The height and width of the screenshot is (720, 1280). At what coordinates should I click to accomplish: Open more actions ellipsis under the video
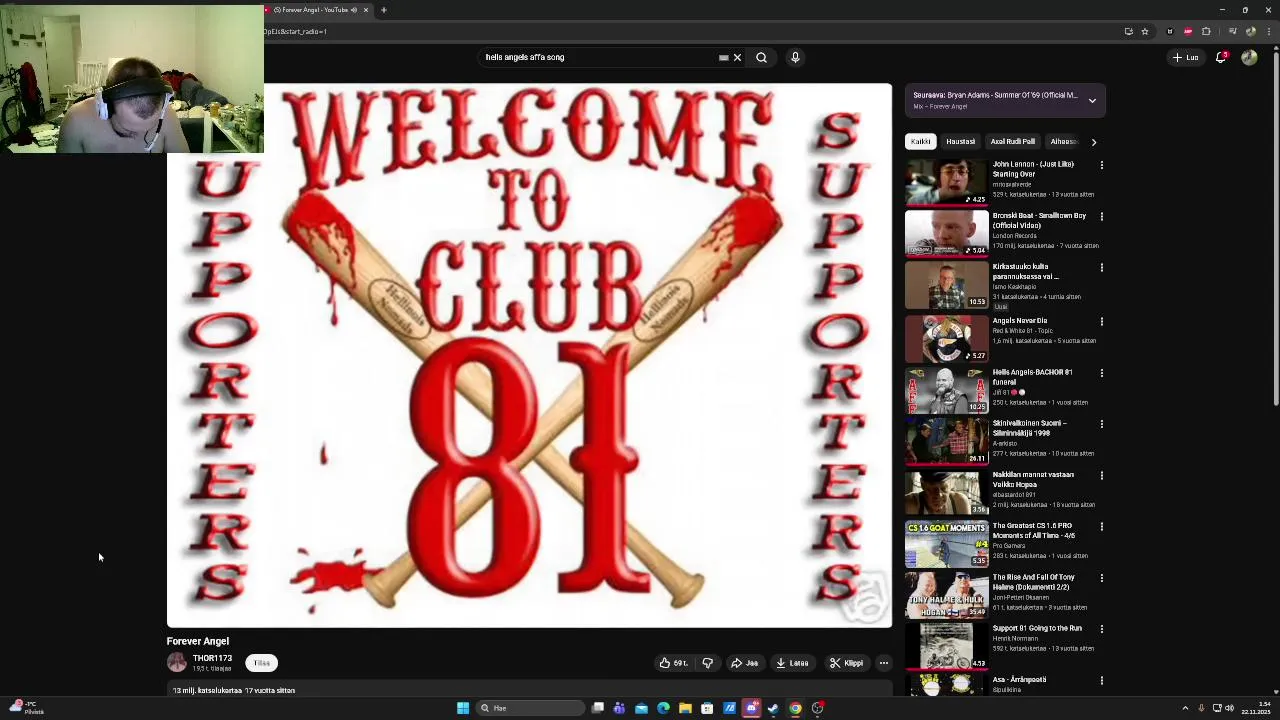click(x=883, y=663)
